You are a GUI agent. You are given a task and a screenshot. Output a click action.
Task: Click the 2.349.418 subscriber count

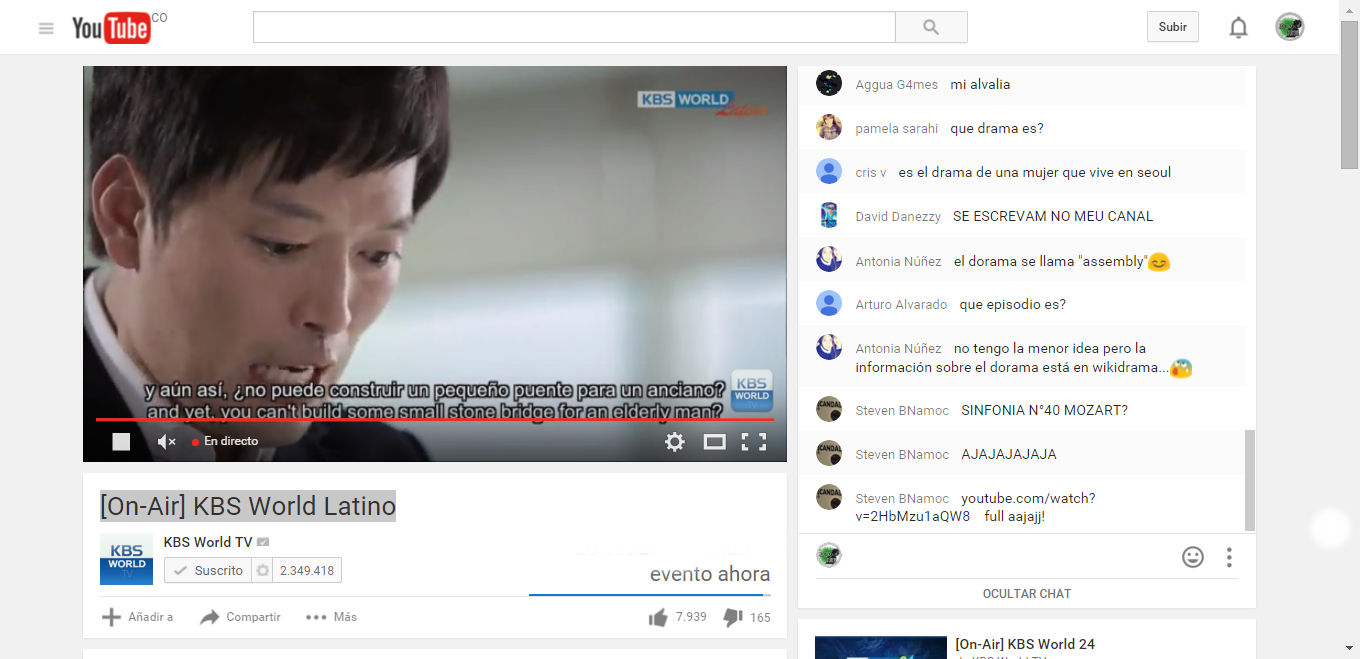(x=307, y=570)
